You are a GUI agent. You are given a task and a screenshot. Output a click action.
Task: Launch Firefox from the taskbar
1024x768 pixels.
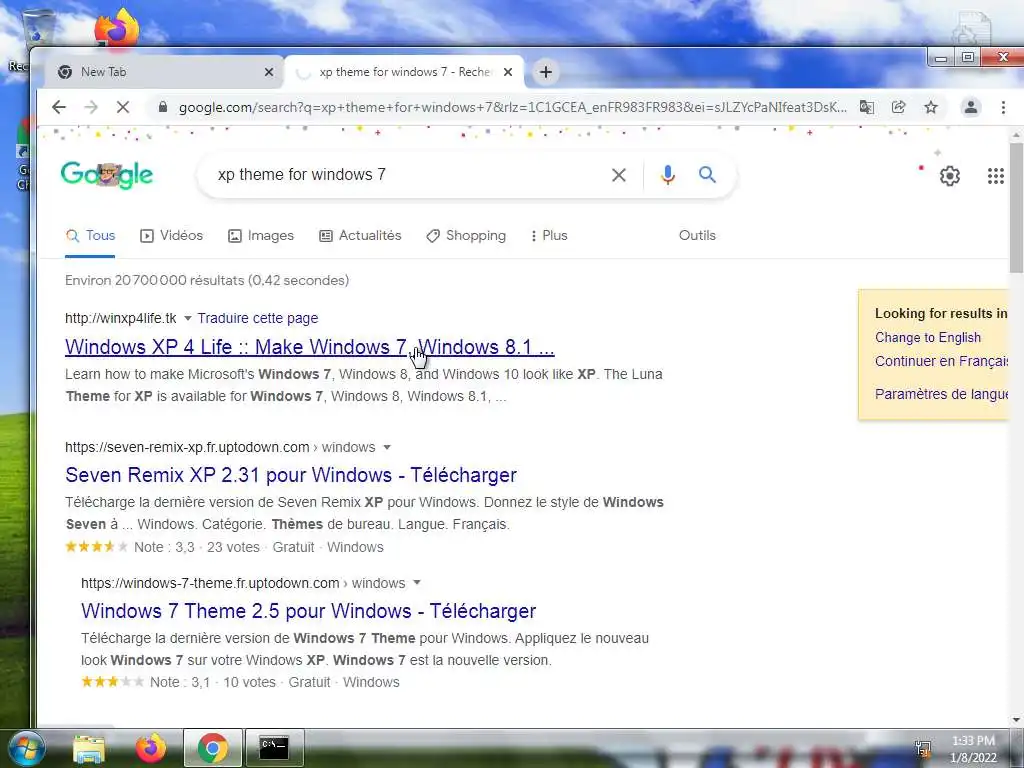(x=150, y=748)
